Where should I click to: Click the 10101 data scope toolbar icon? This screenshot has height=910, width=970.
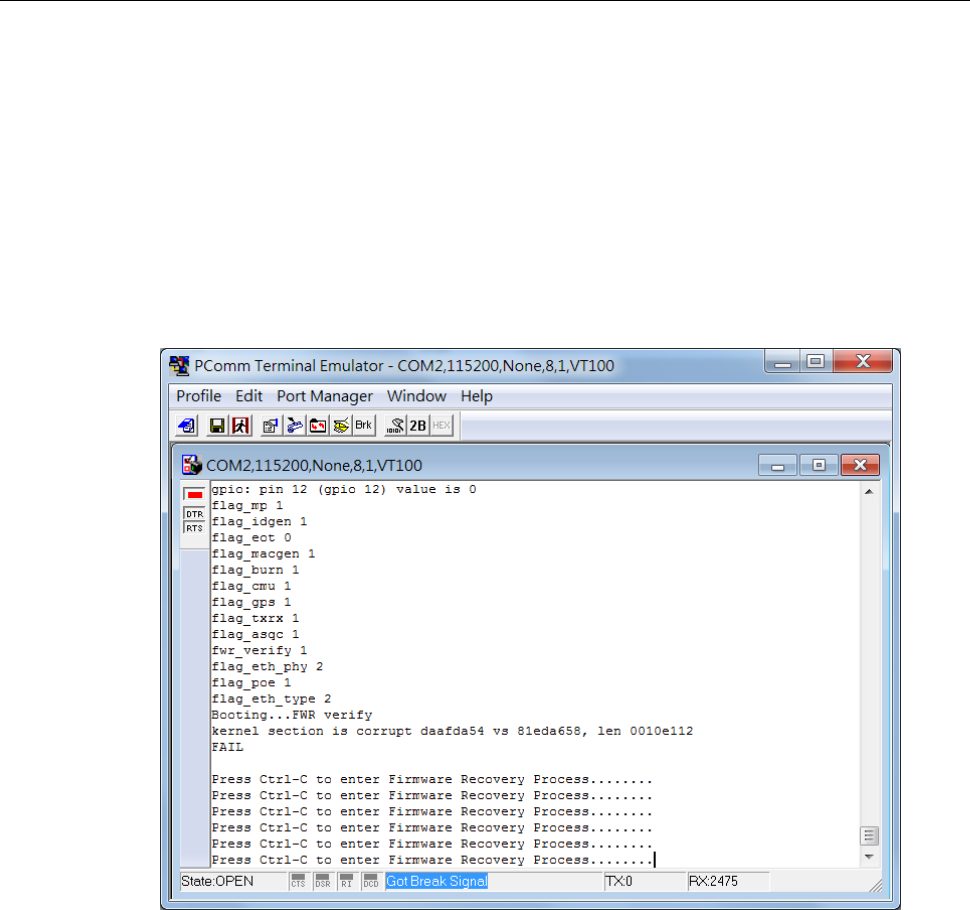(395, 426)
